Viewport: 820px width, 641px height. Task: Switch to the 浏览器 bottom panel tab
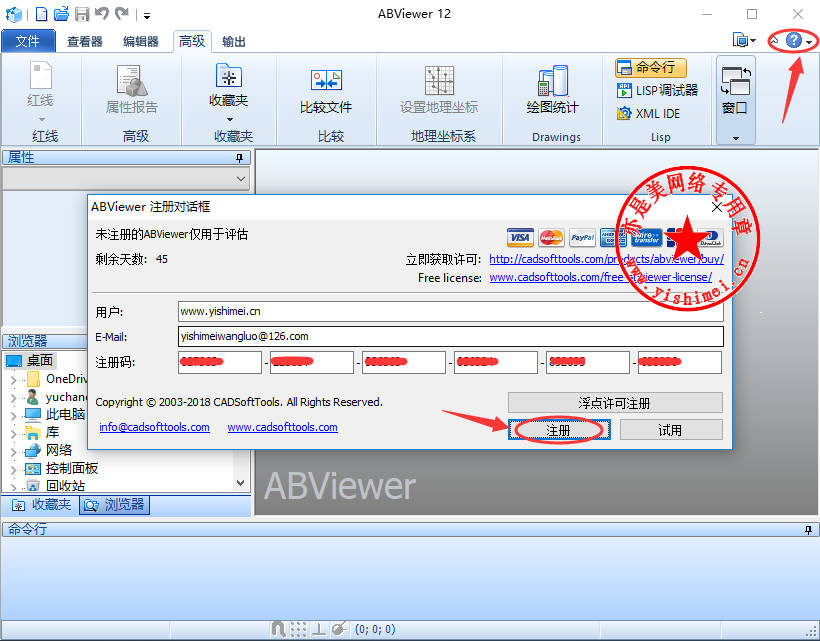114,505
